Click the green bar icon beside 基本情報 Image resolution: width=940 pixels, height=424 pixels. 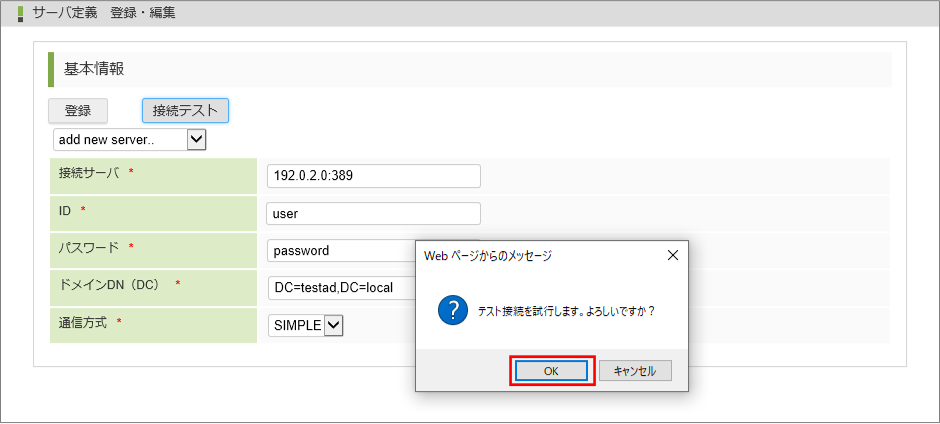(x=51, y=69)
